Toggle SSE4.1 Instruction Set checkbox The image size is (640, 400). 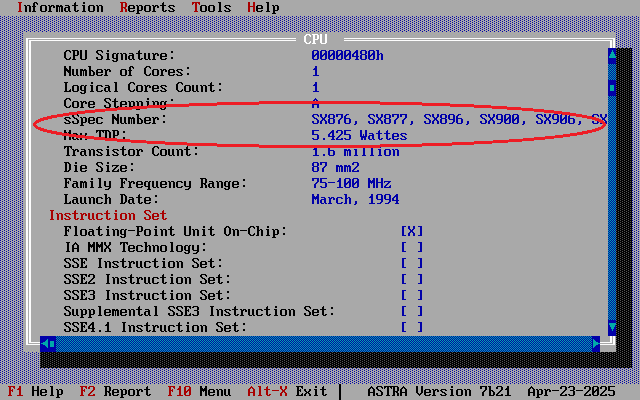point(412,327)
